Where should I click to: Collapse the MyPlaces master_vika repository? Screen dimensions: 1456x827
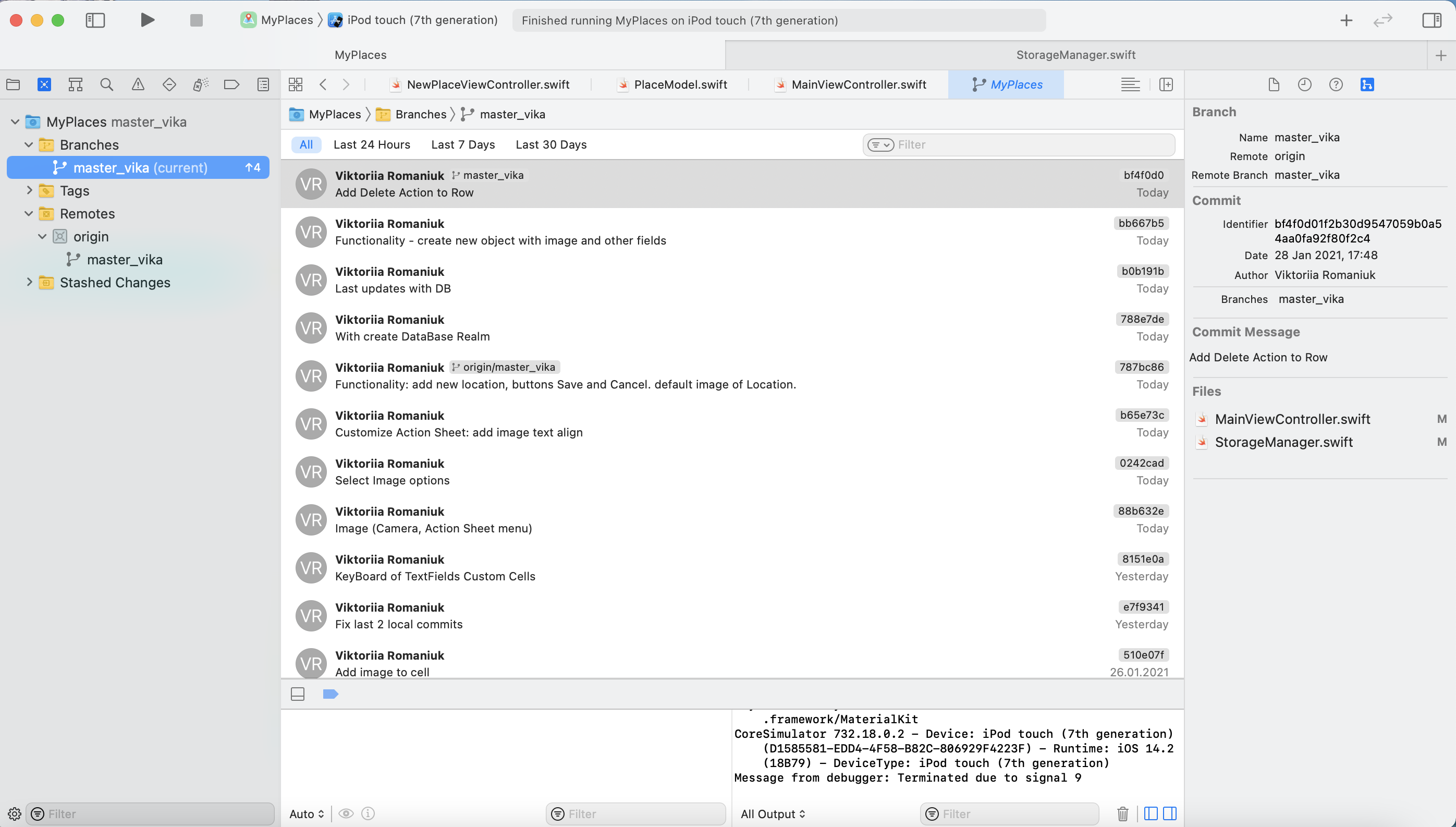click(15, 121)
